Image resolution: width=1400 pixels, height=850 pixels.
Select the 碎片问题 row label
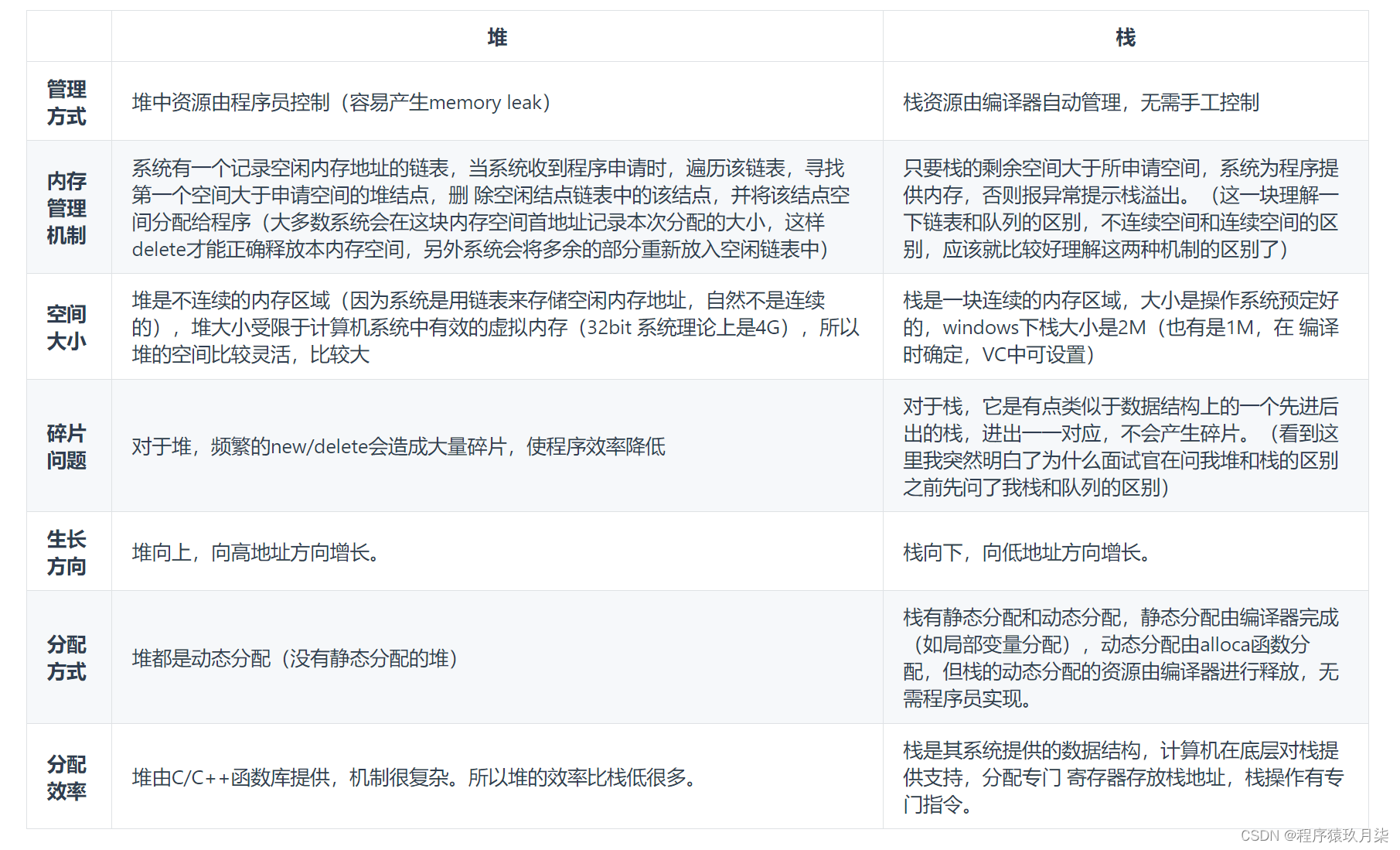[67, 446]
